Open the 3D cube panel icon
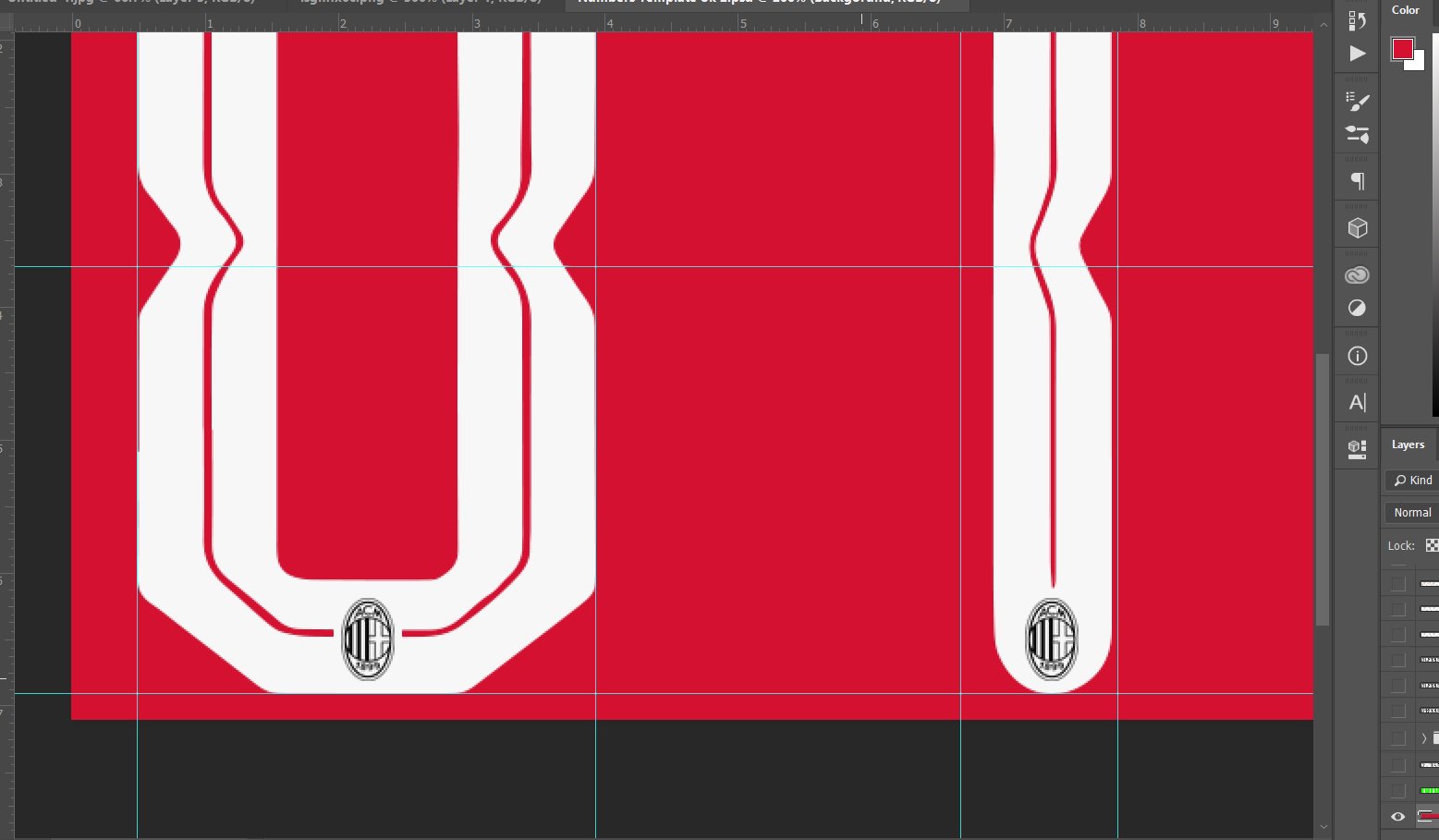1439x840 pixels. click(x=1357, y=228)
